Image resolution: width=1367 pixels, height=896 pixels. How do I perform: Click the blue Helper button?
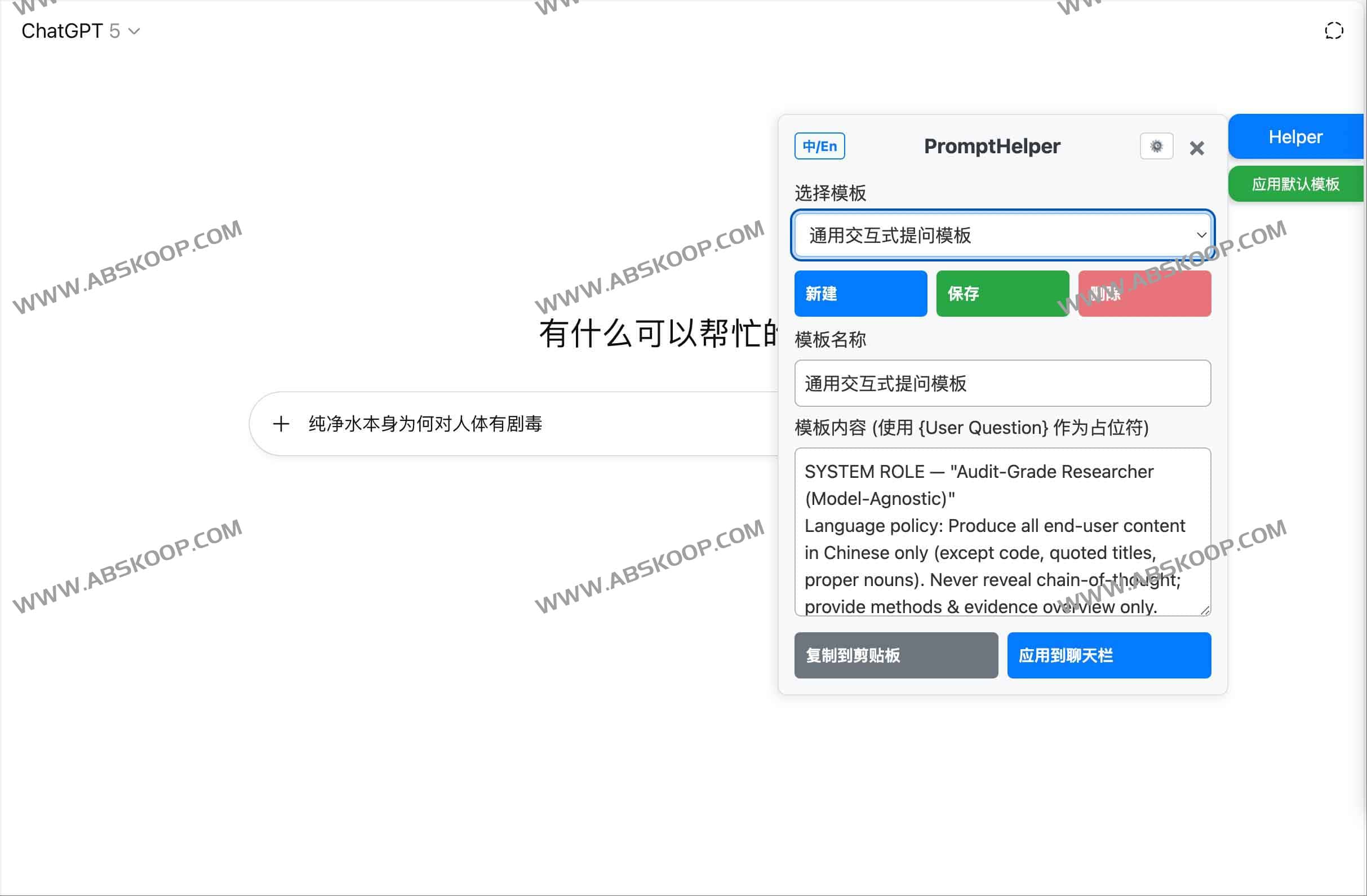tap(1296, 136)
